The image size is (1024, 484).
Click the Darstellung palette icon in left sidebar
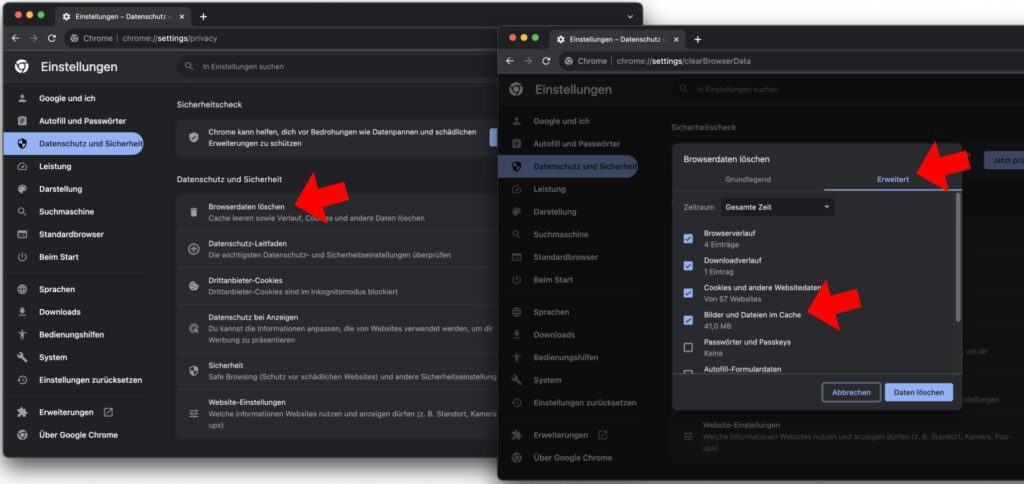click(x=22, y=189)
